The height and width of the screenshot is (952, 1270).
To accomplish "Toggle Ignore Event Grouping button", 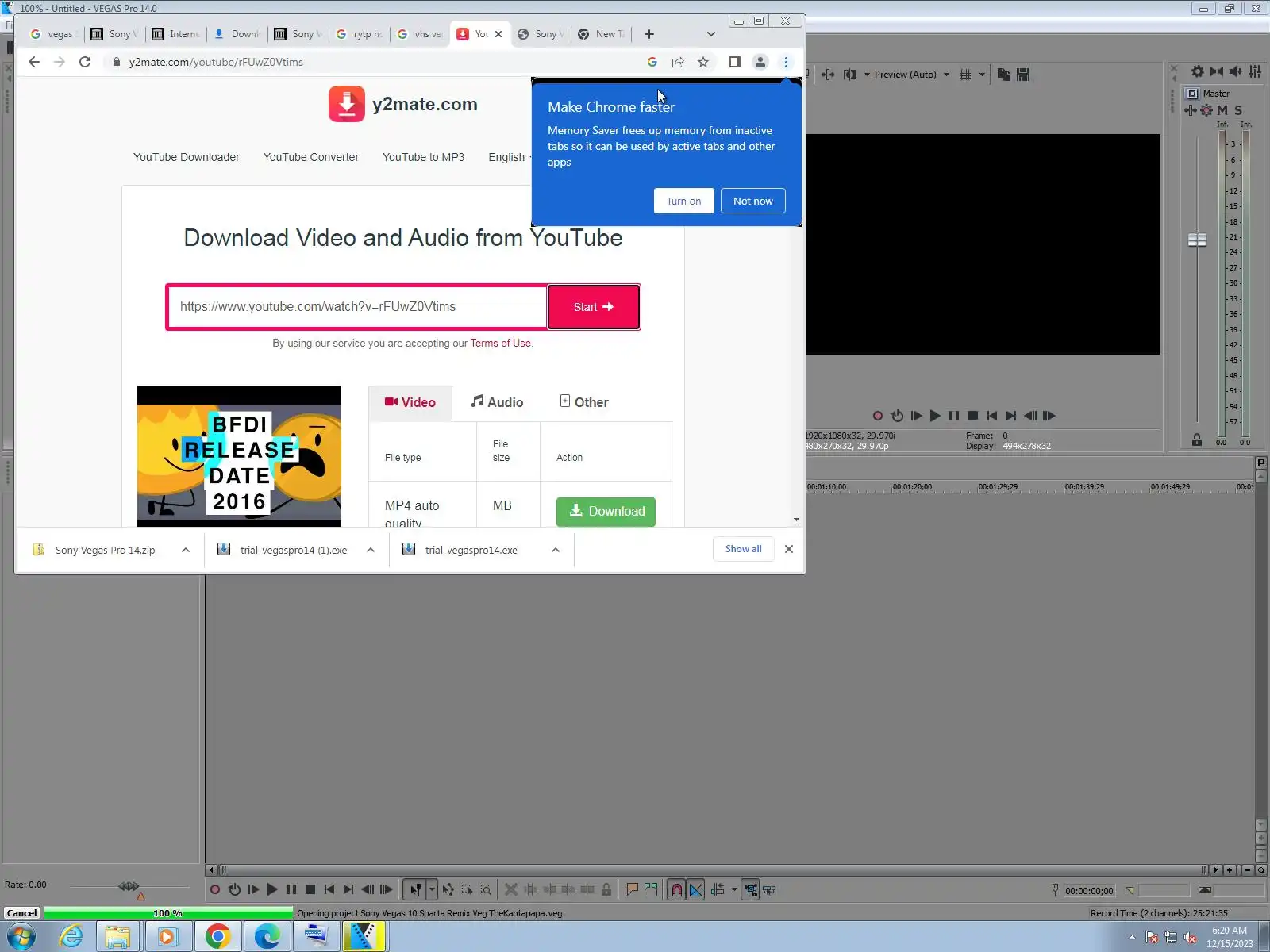I will pyautogui.click(x=769, y=890).
